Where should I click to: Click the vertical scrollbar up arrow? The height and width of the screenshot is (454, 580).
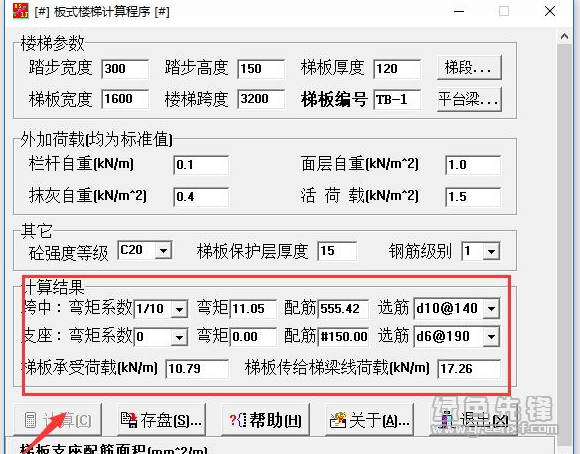[564, 36]
